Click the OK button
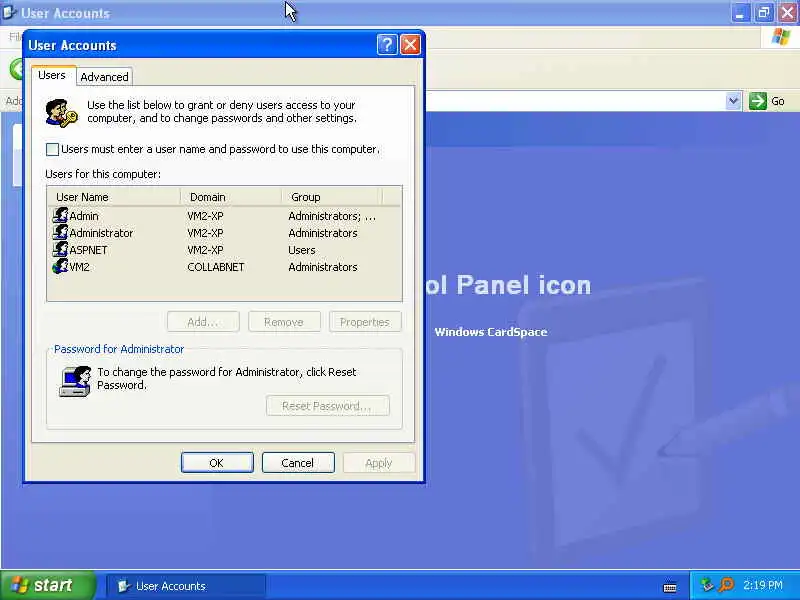 click(217, 463)
